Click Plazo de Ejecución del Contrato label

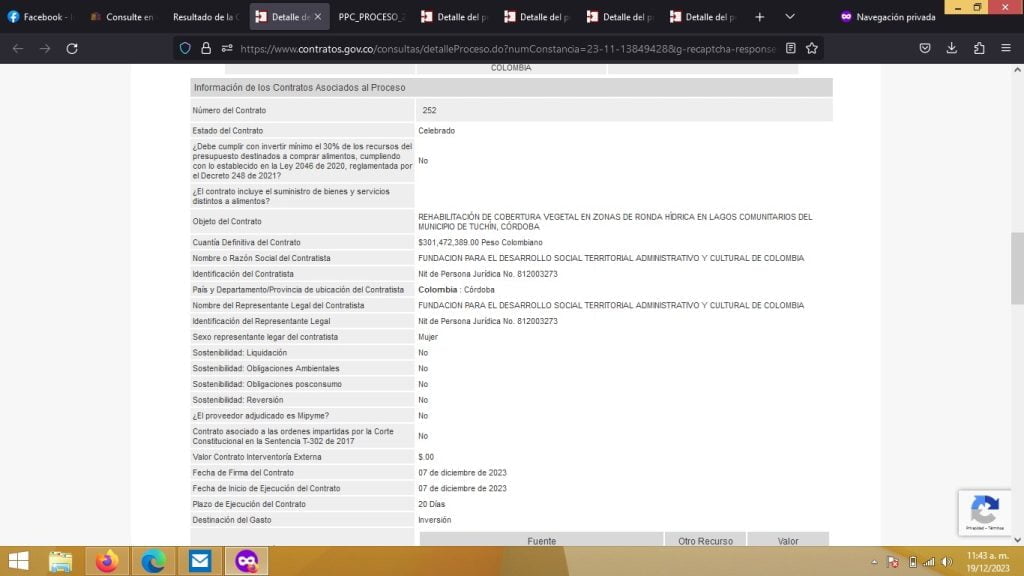tap(249, 504)
